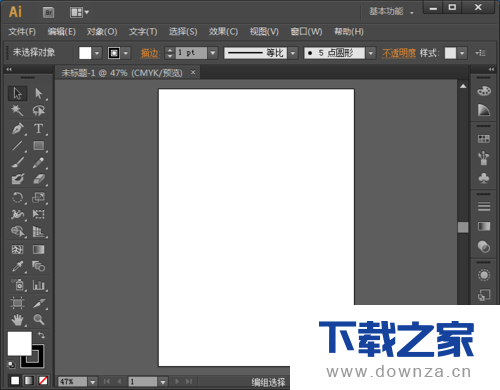Set None mode (red slash) button
The image size is (500, 390).
43,381
